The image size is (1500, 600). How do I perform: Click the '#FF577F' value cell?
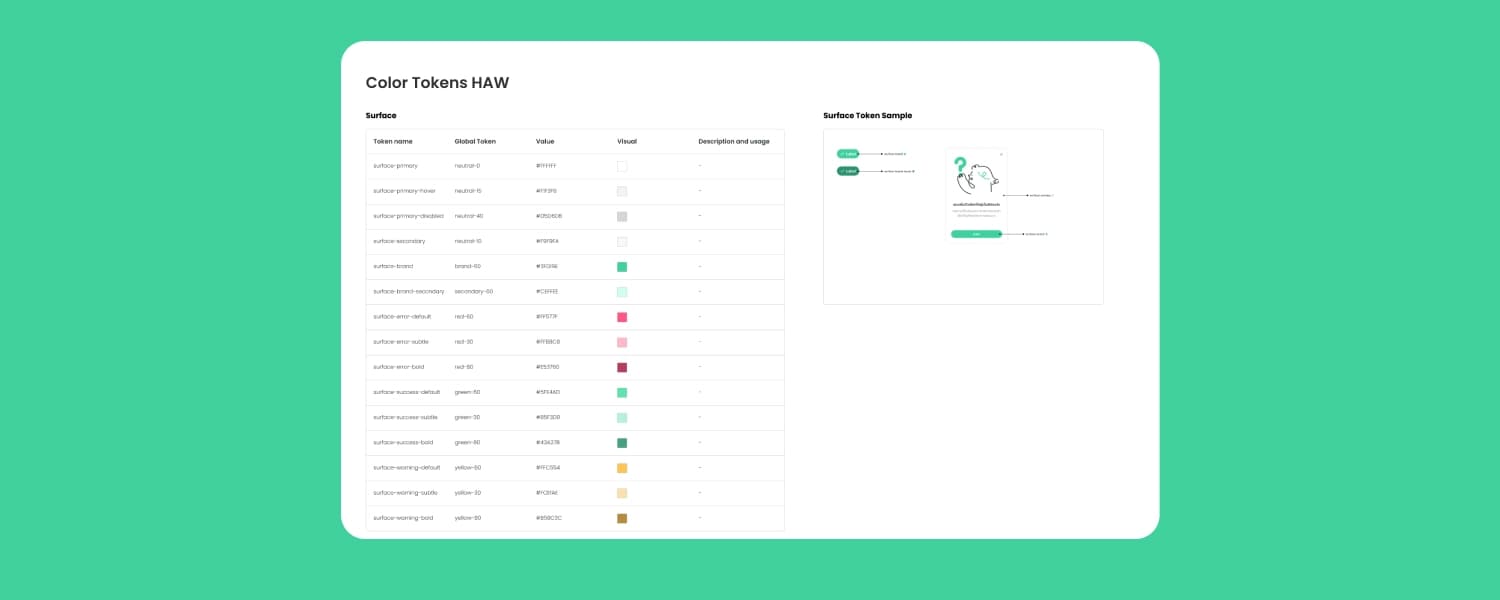[x=547, y=317]
